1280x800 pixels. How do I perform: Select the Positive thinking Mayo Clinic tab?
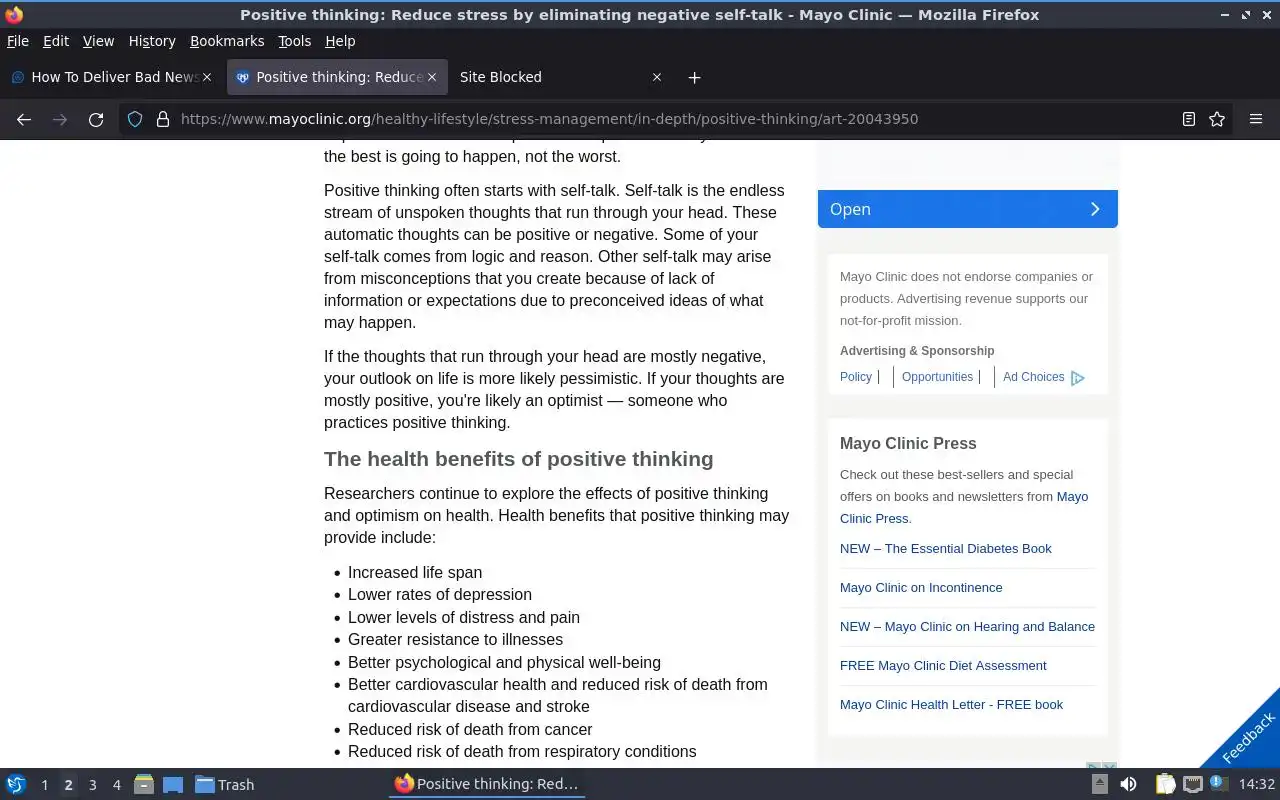point(336,77)
